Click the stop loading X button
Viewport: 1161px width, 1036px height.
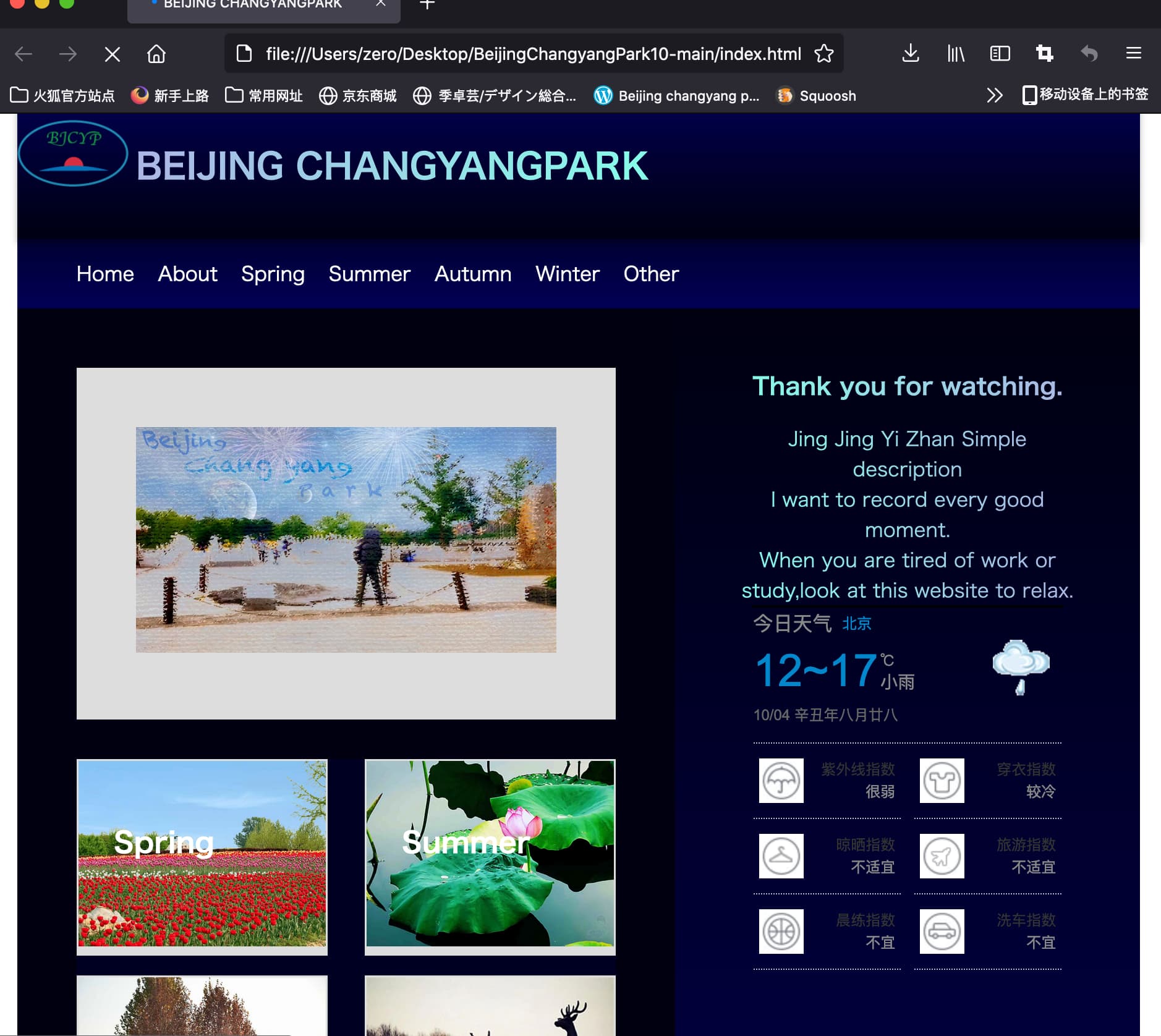coord(112,54)
